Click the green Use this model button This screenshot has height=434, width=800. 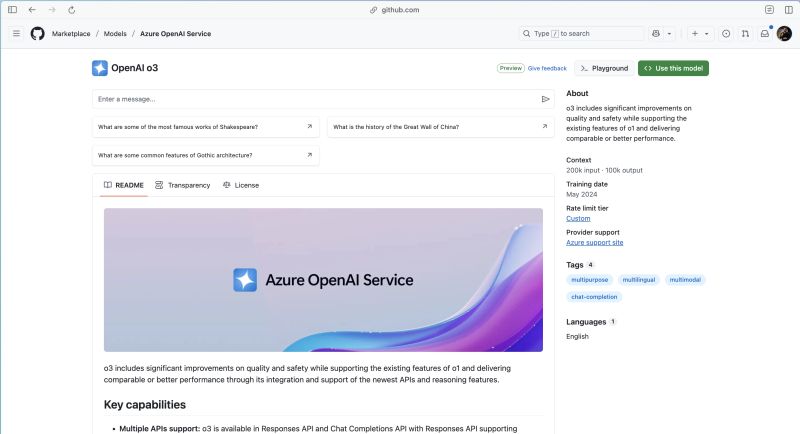point(673,68)
